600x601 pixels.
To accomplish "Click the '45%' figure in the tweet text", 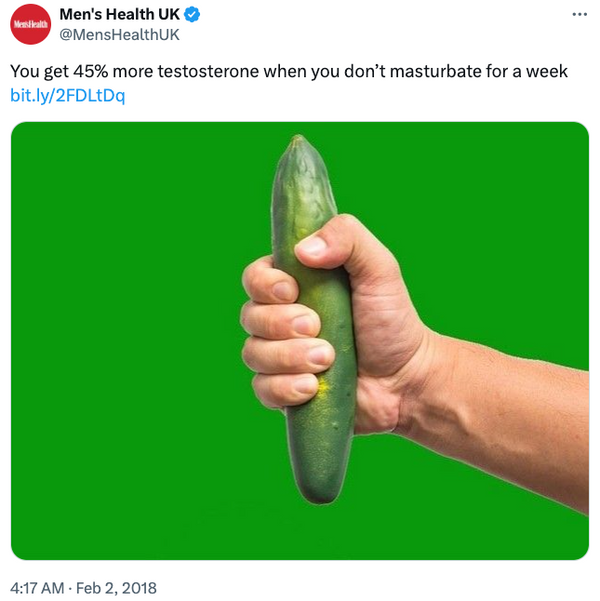I will pos(90,71).
